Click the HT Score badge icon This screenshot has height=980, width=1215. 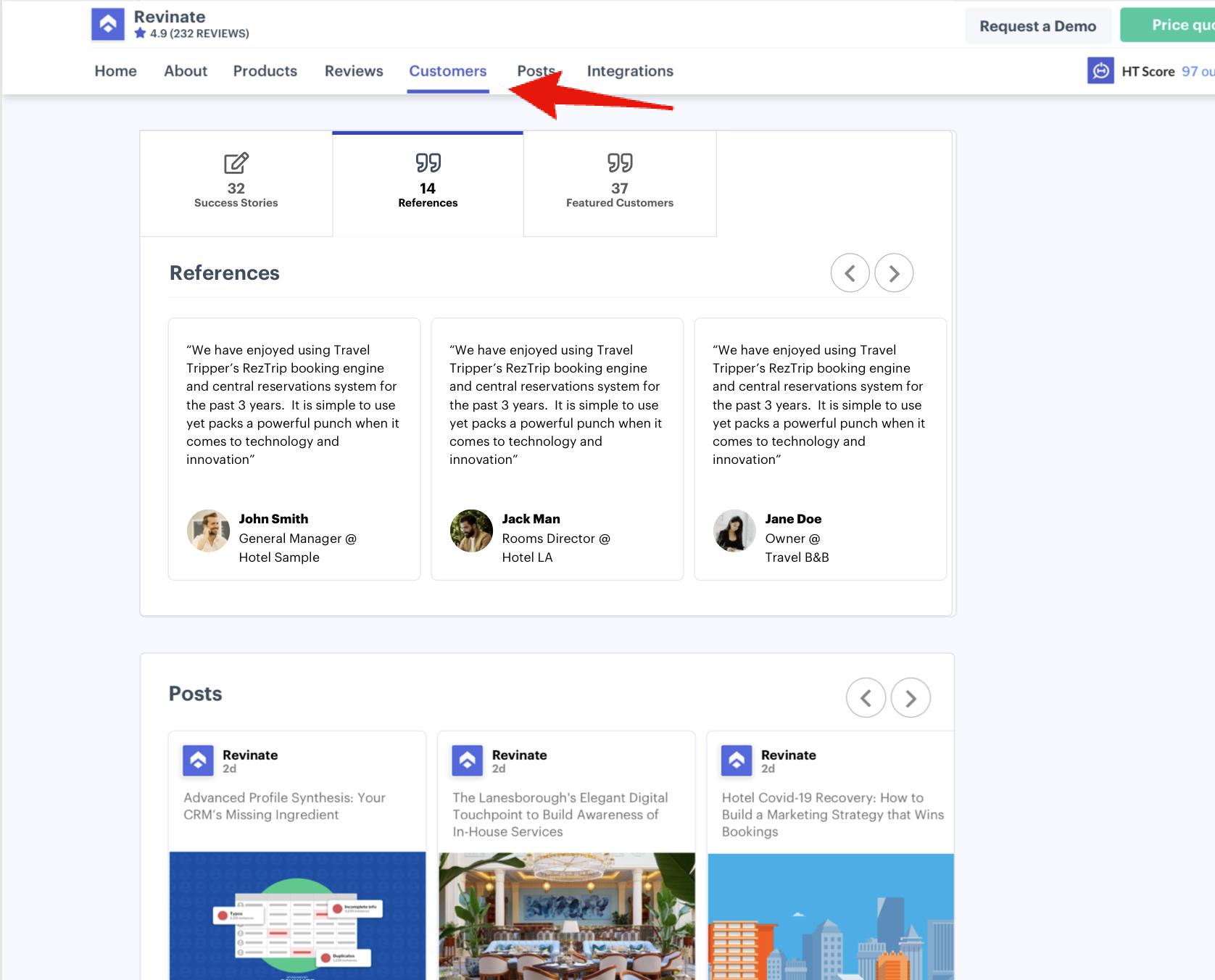tap(1100, 70)
